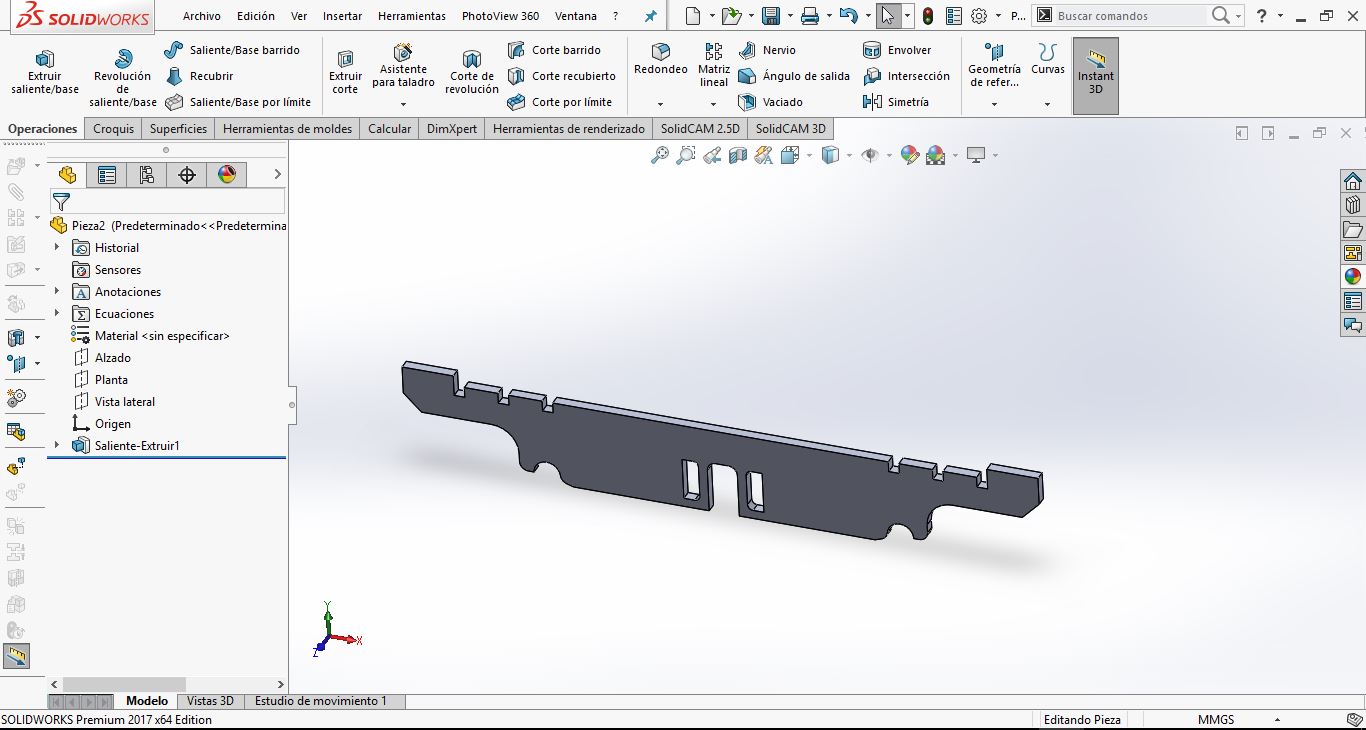The width and height of the screenshot is (1366, 730).
Task: Click Corte recubierto button
Action: point(561,76)
